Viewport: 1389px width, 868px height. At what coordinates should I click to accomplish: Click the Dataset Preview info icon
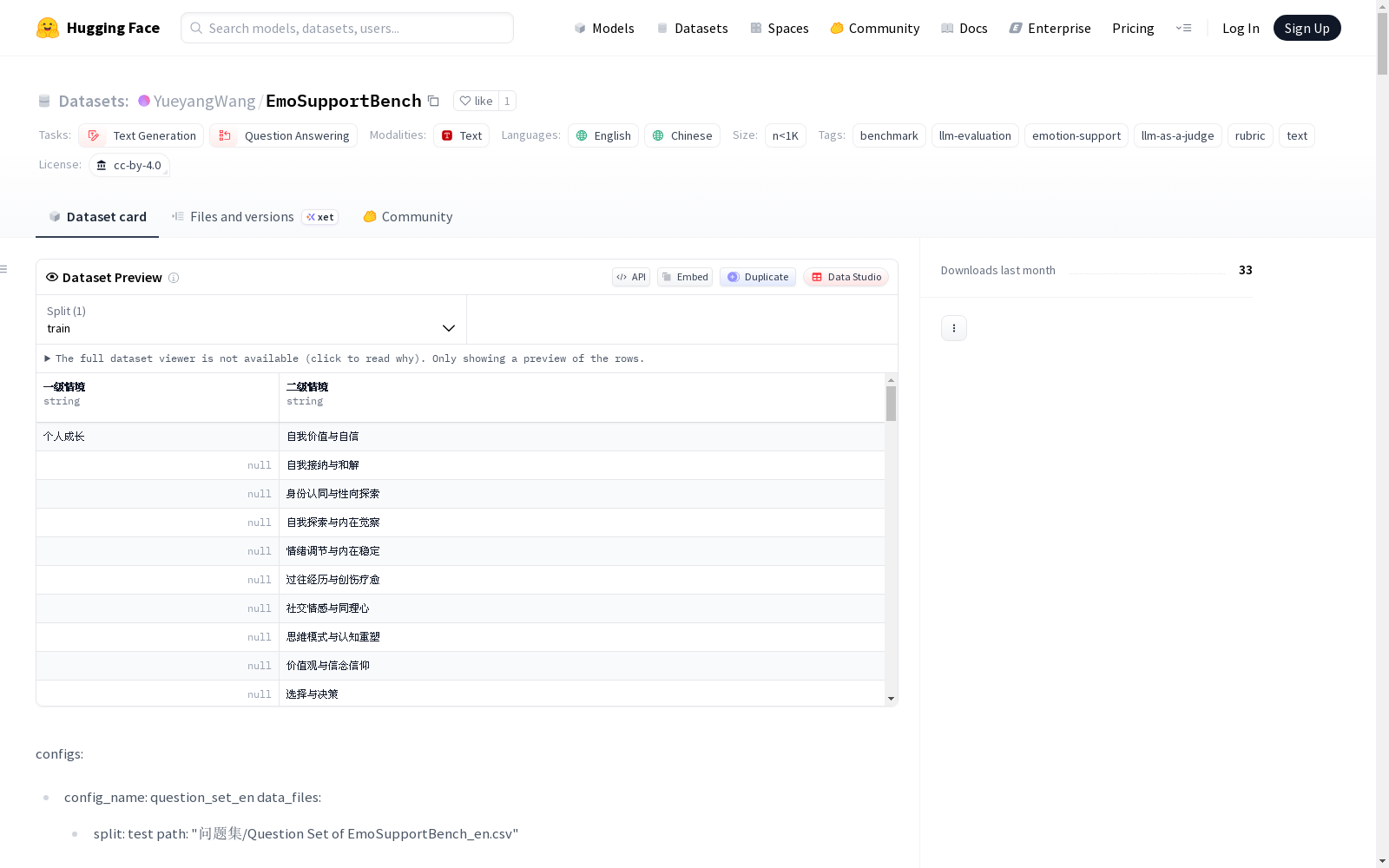(x=174, y=278)
